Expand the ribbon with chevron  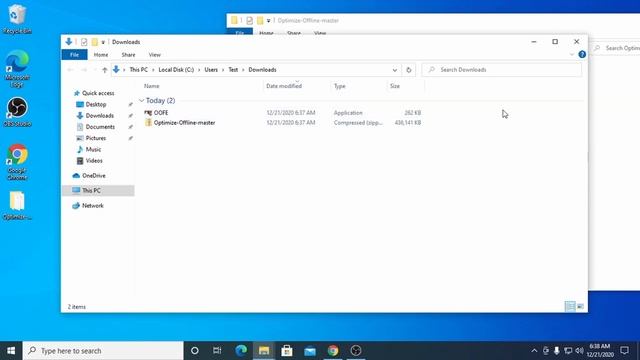point(572,54)
